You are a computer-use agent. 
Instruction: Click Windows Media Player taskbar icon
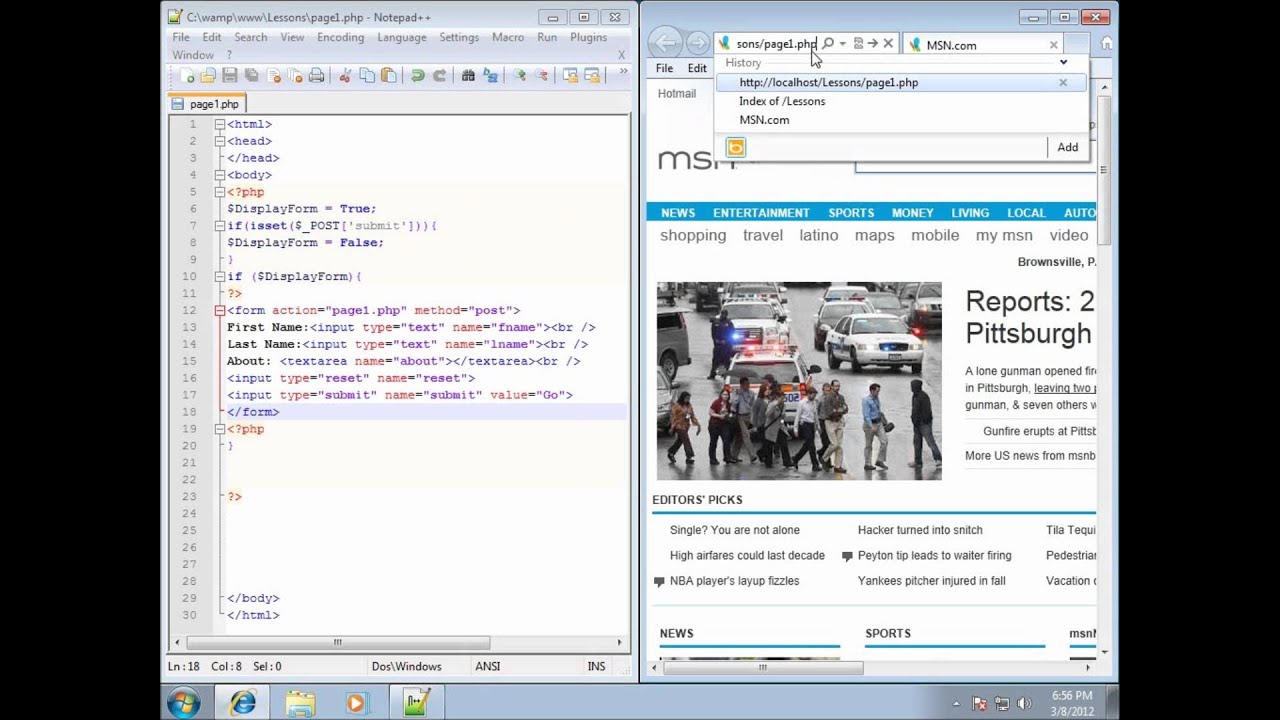[357, 704]
